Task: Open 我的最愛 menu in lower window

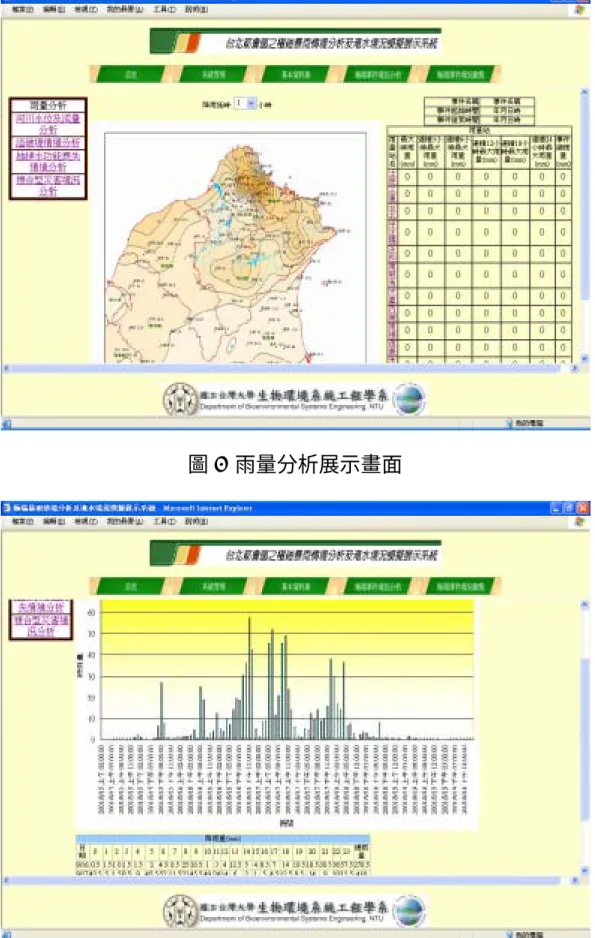Action: pyautogui.click(x=125, y=522)
